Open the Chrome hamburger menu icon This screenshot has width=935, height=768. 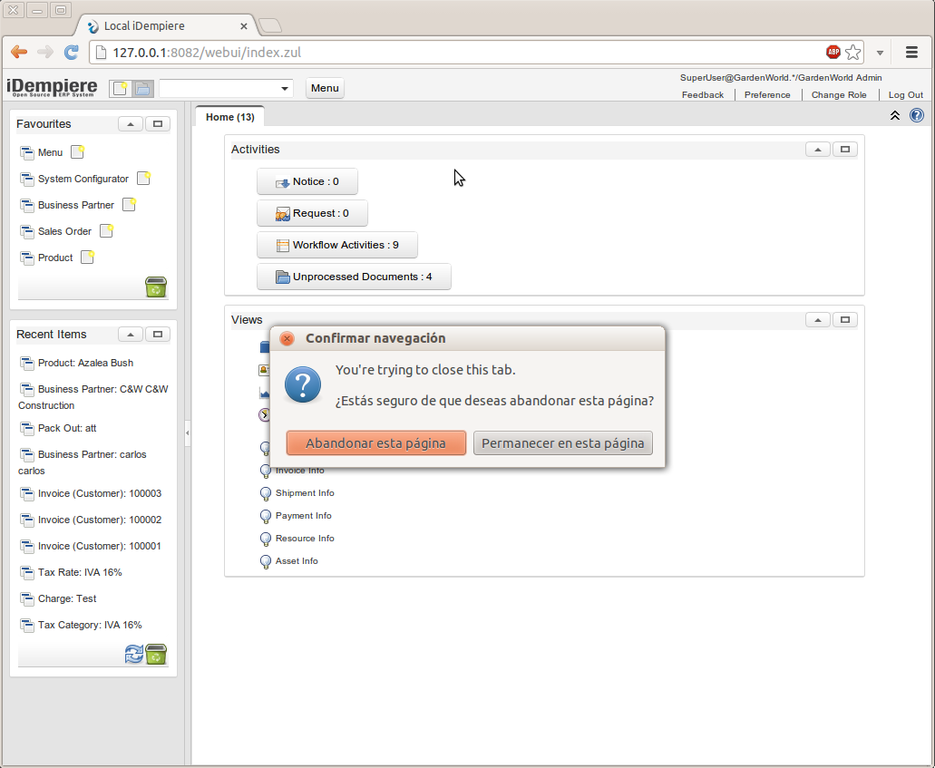click(912, 52)
